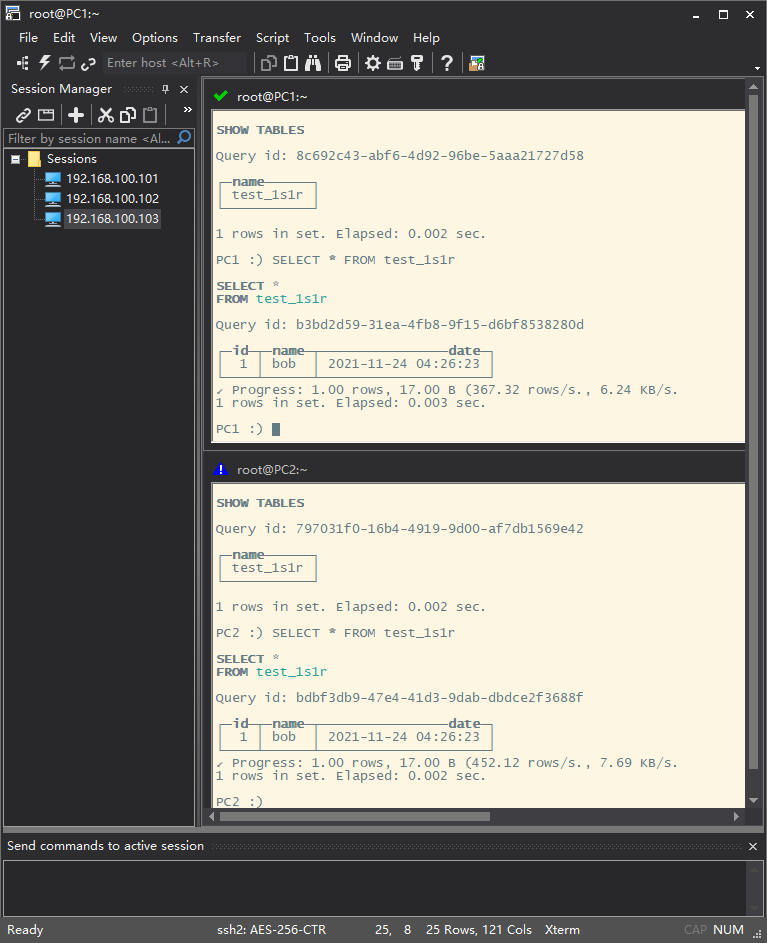The height and width of the screenshot is (943, 767).
Task: Click the vertical scrollbar up arrow
Action: [753, 87]
